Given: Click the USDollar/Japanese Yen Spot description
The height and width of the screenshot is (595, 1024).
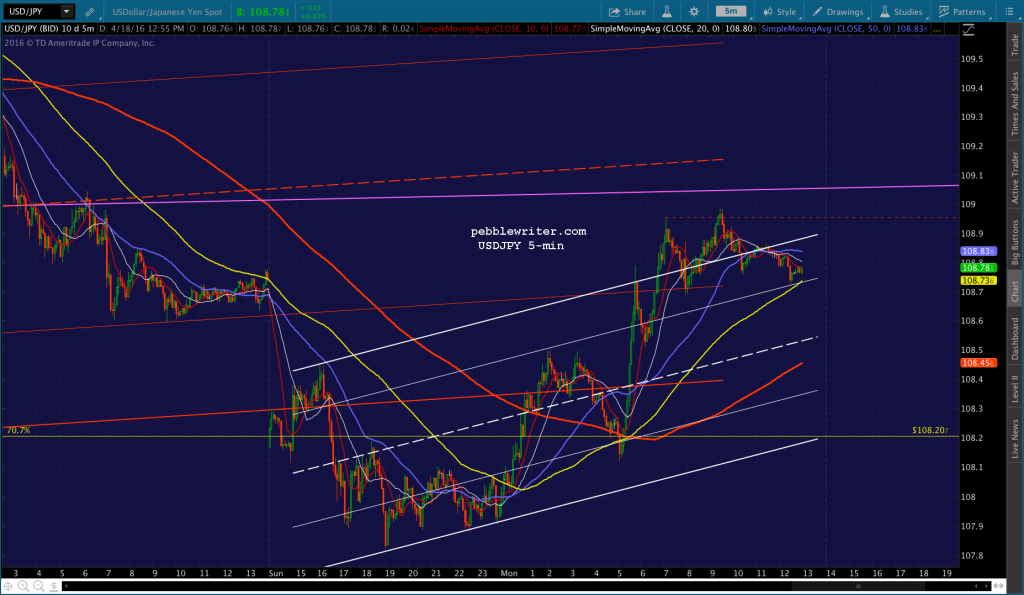Looking at the screenshot, I should (167, 12).
